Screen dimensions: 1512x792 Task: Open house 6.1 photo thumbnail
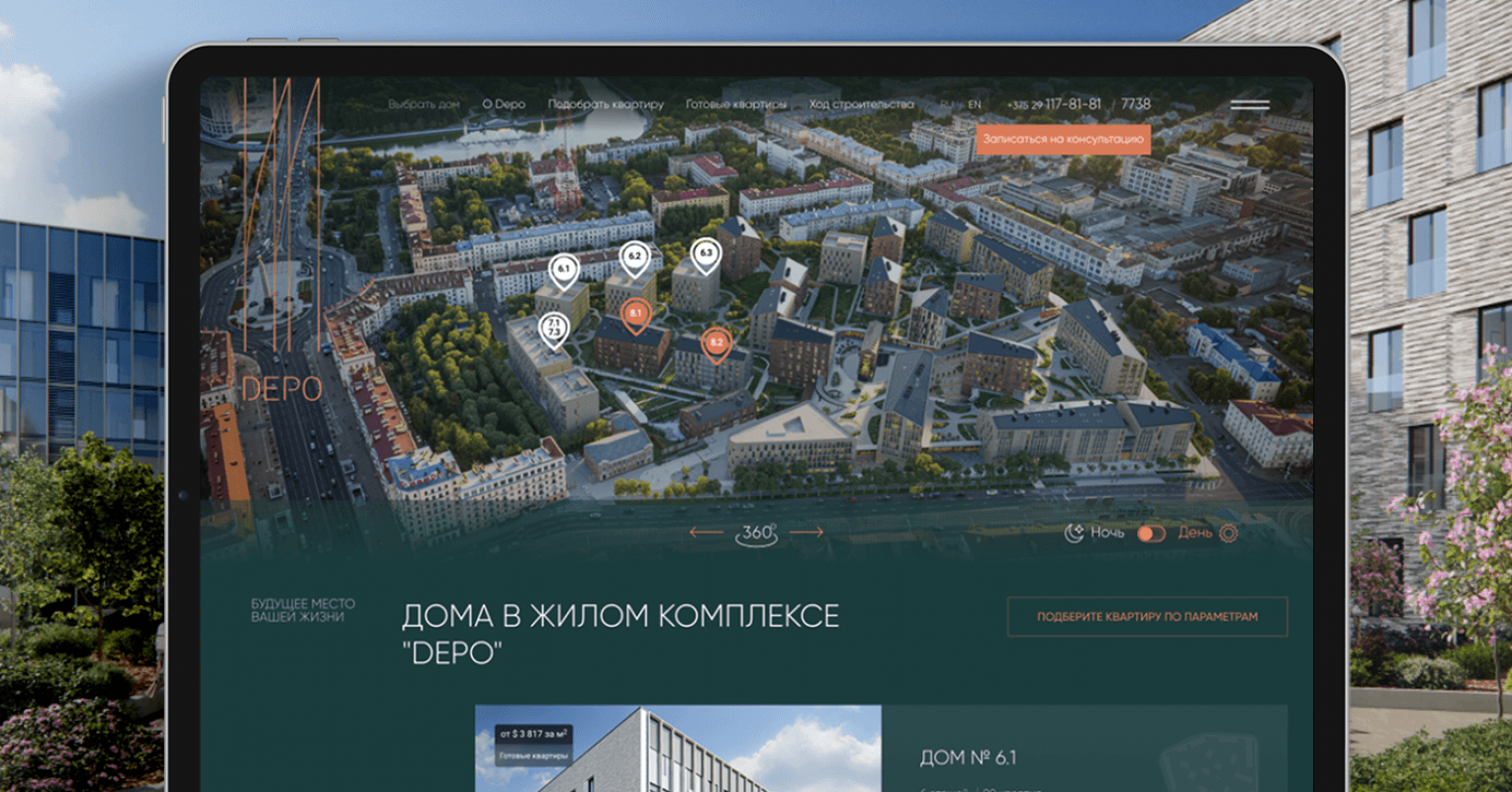(x=678, y=748)
